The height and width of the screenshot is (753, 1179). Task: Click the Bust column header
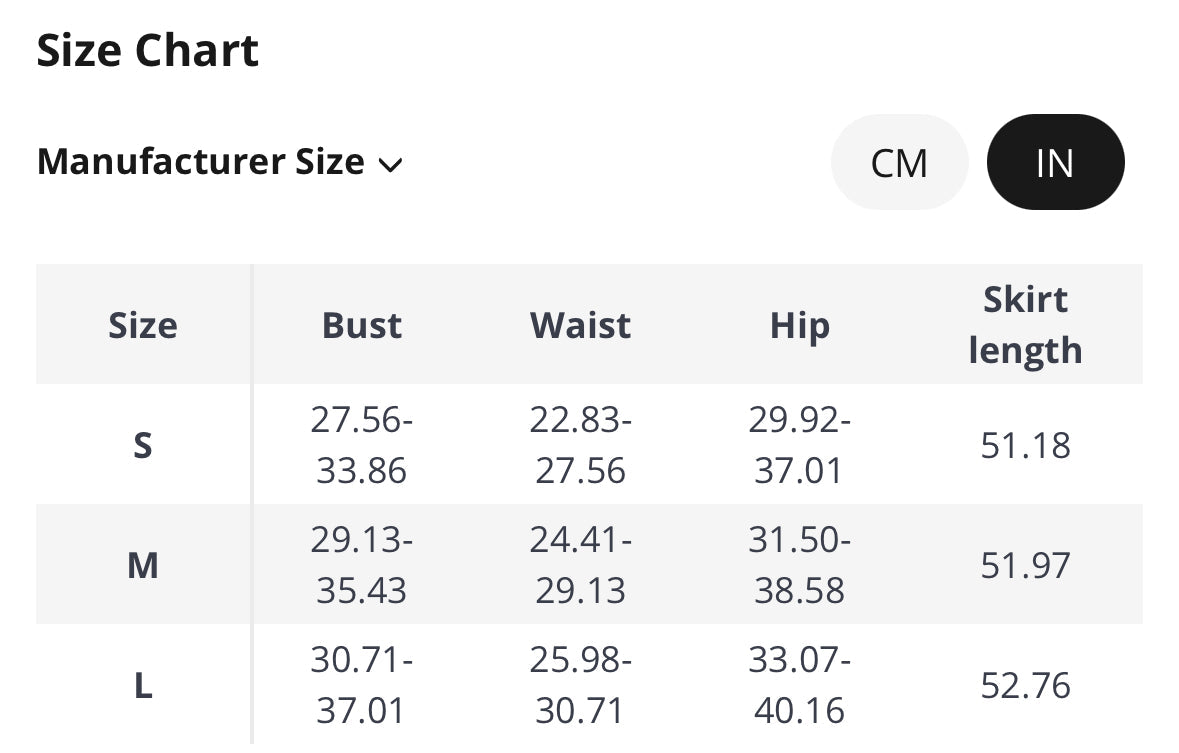pyautogui.click(x=362, y=326)
